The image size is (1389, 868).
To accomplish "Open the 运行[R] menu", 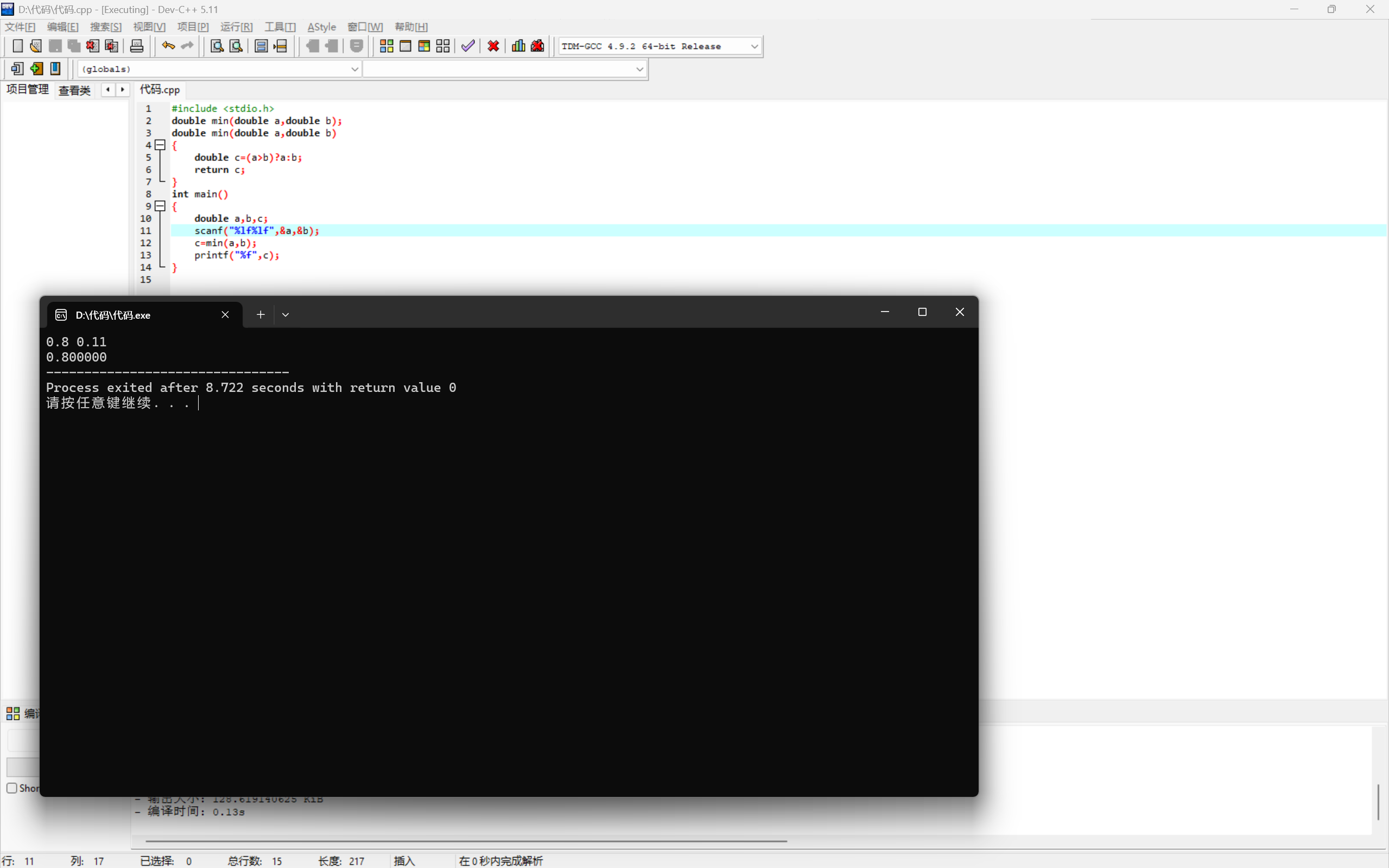I will tap(236, 27).
